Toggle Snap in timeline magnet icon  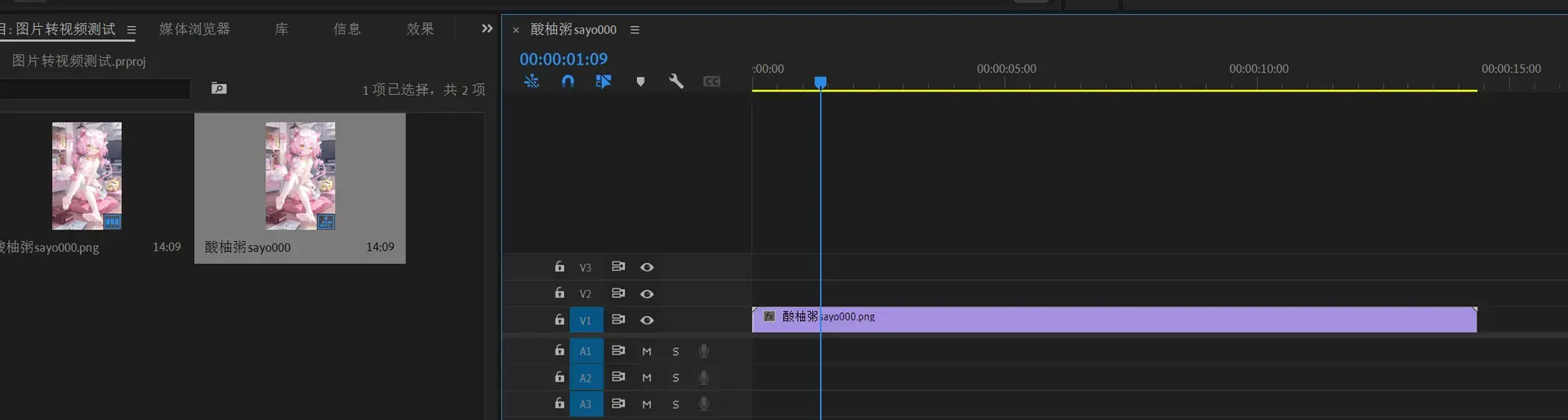[568, 81]
